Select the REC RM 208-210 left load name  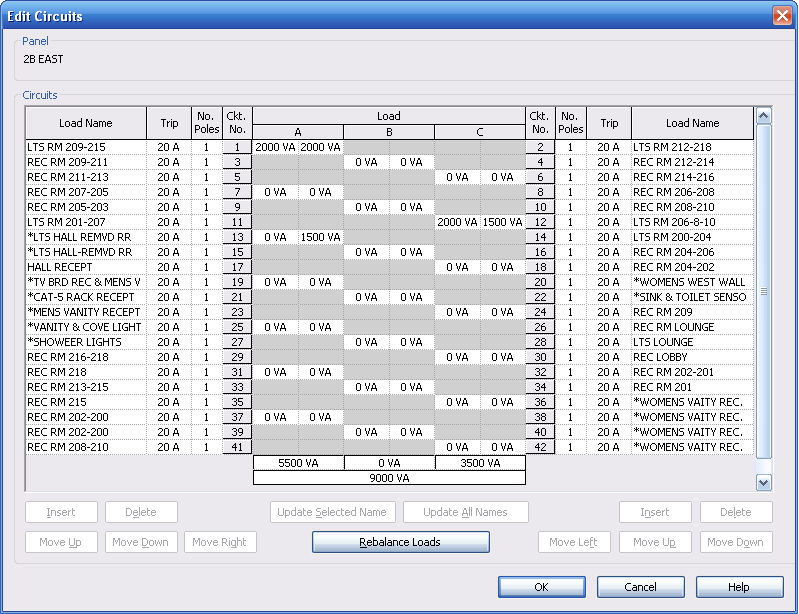[86, 447]
